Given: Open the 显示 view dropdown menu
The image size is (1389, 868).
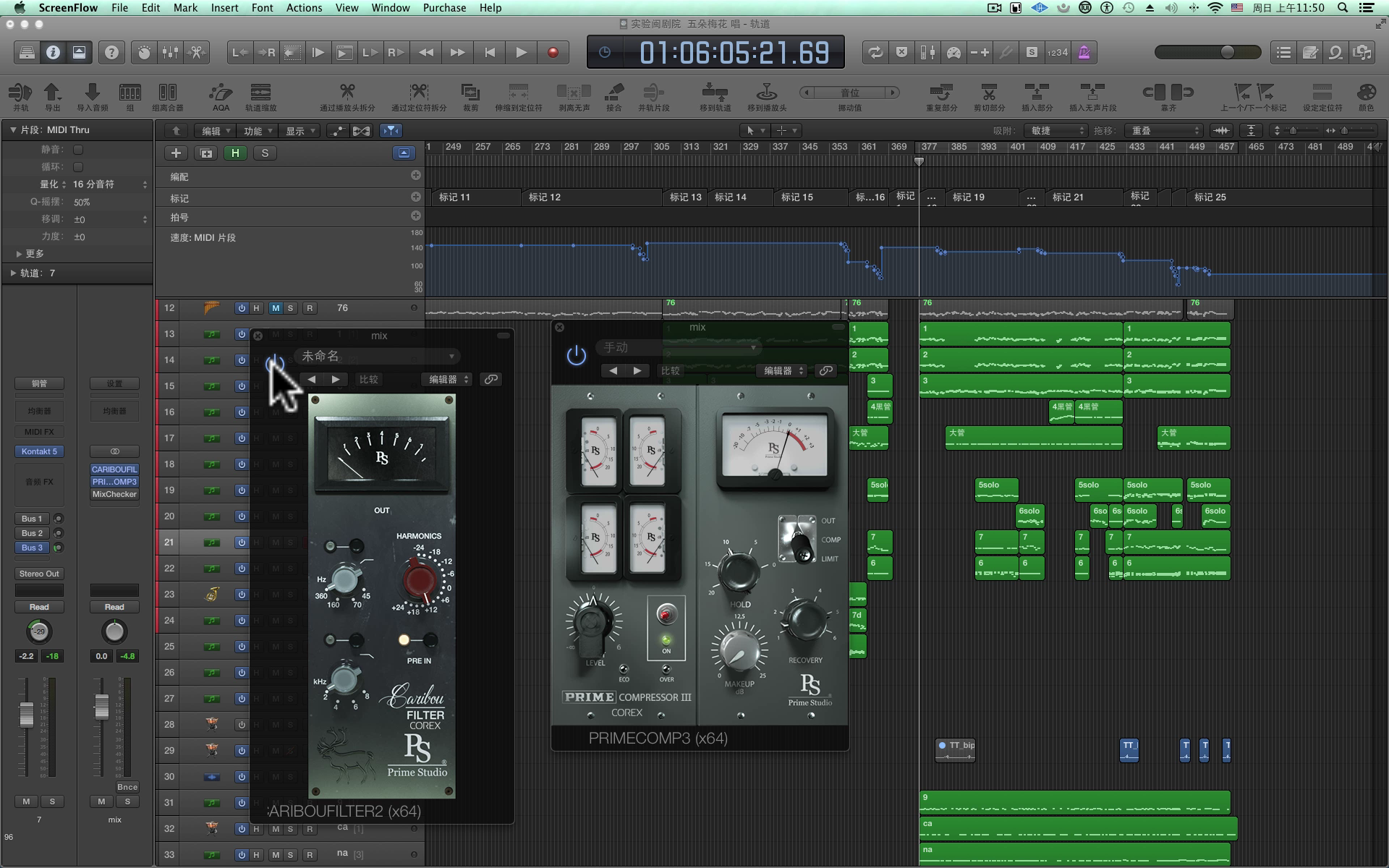Looking at the screenshot, I should 300,131.
